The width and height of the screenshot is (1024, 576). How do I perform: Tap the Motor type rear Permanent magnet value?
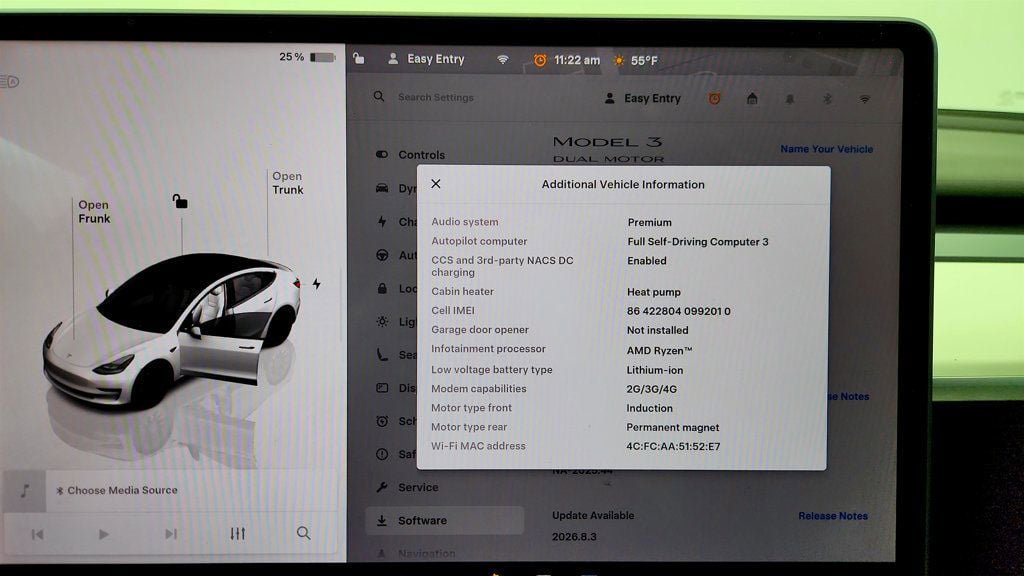pos(673,428)
